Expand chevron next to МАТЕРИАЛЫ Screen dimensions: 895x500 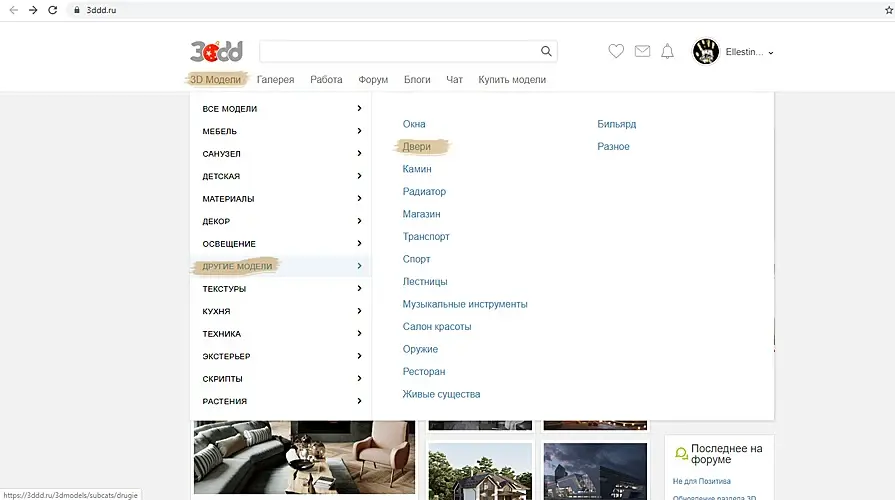(359, 198)
